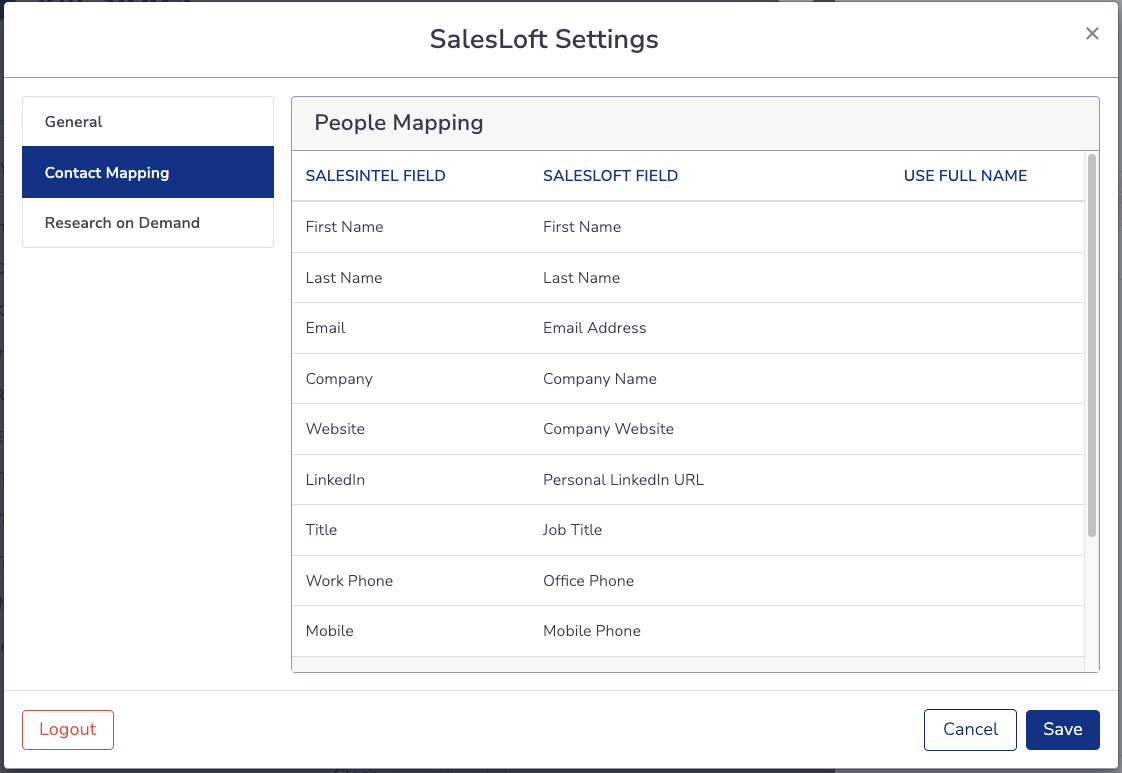Click the vertical scrollbar in People Mapping
Viewport: 1122px width, 773px height.
(1091, 345)
